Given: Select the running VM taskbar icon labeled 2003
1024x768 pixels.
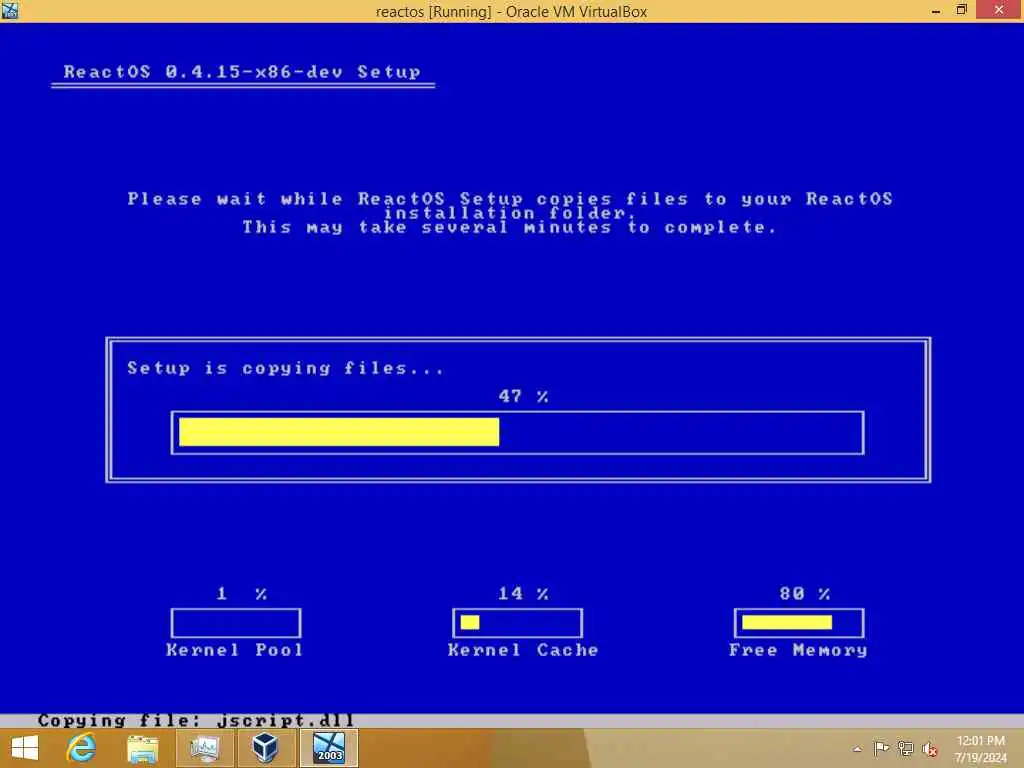Looking at the screenshot, I should pos(328,748).
